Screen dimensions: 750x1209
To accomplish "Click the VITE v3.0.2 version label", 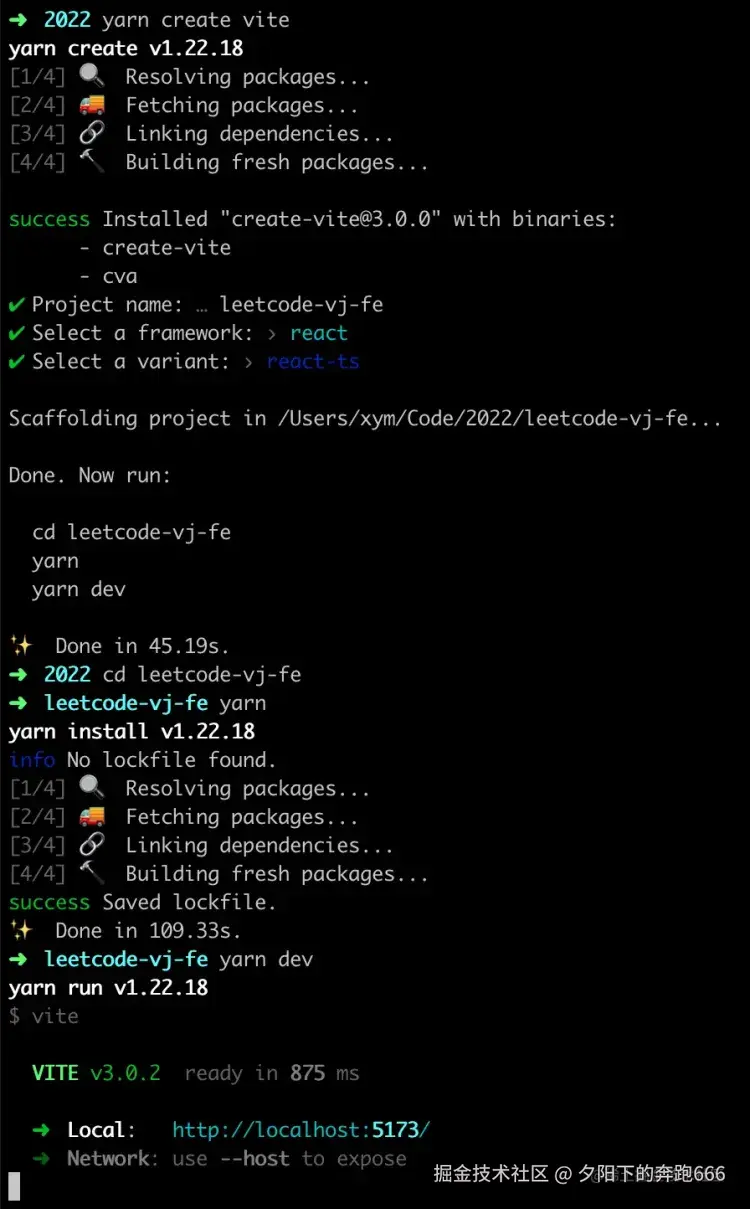I will (x=96, y=1073).
